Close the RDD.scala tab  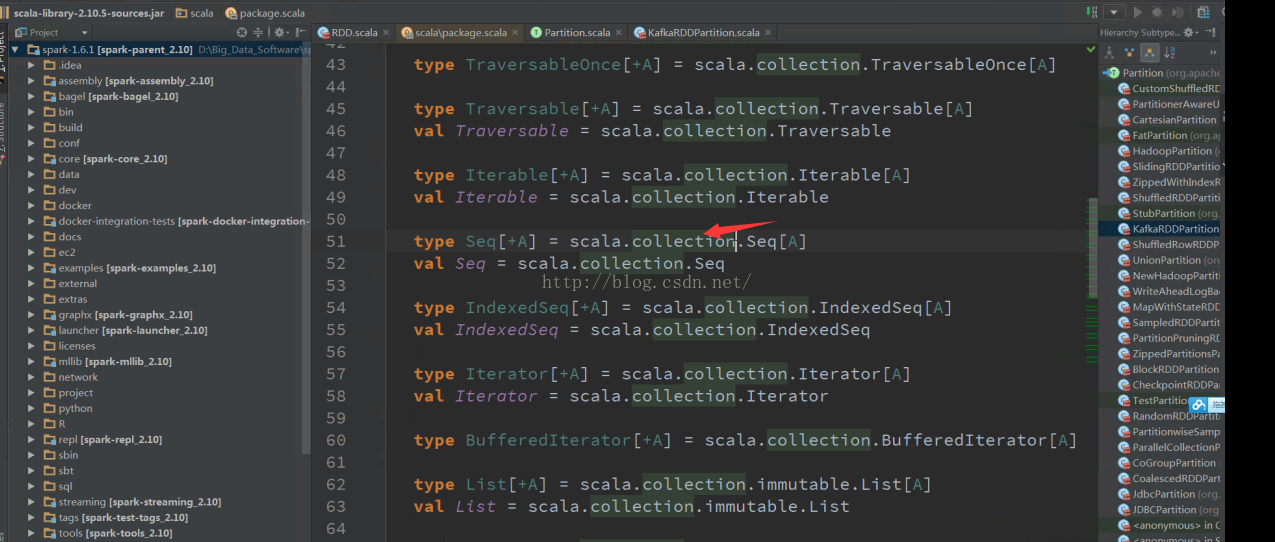[x=388, y=32]
